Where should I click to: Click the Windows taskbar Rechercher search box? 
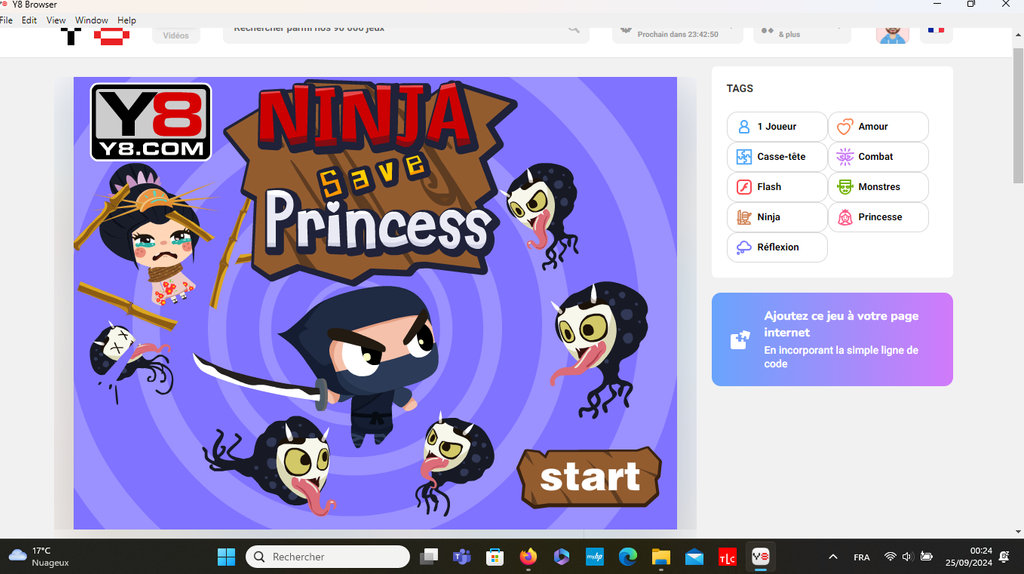328,557
